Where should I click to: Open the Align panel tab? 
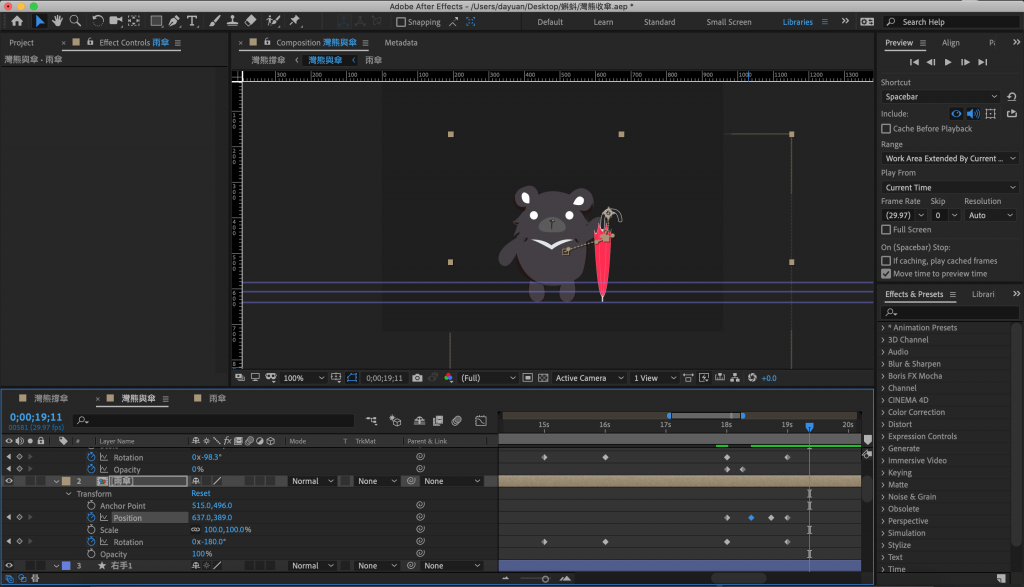951,42
